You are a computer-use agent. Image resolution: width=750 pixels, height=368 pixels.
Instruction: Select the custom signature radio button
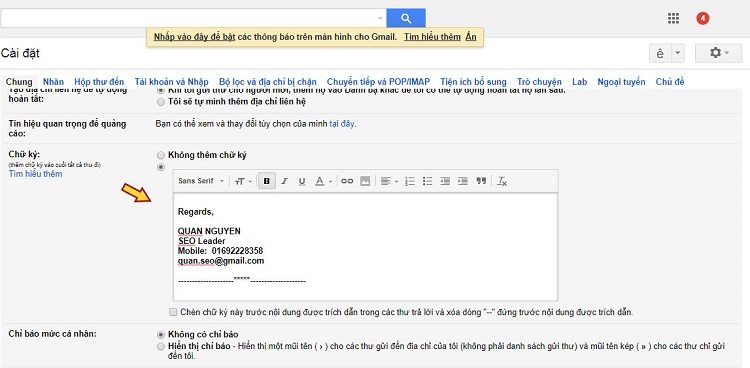coord(161,167)
